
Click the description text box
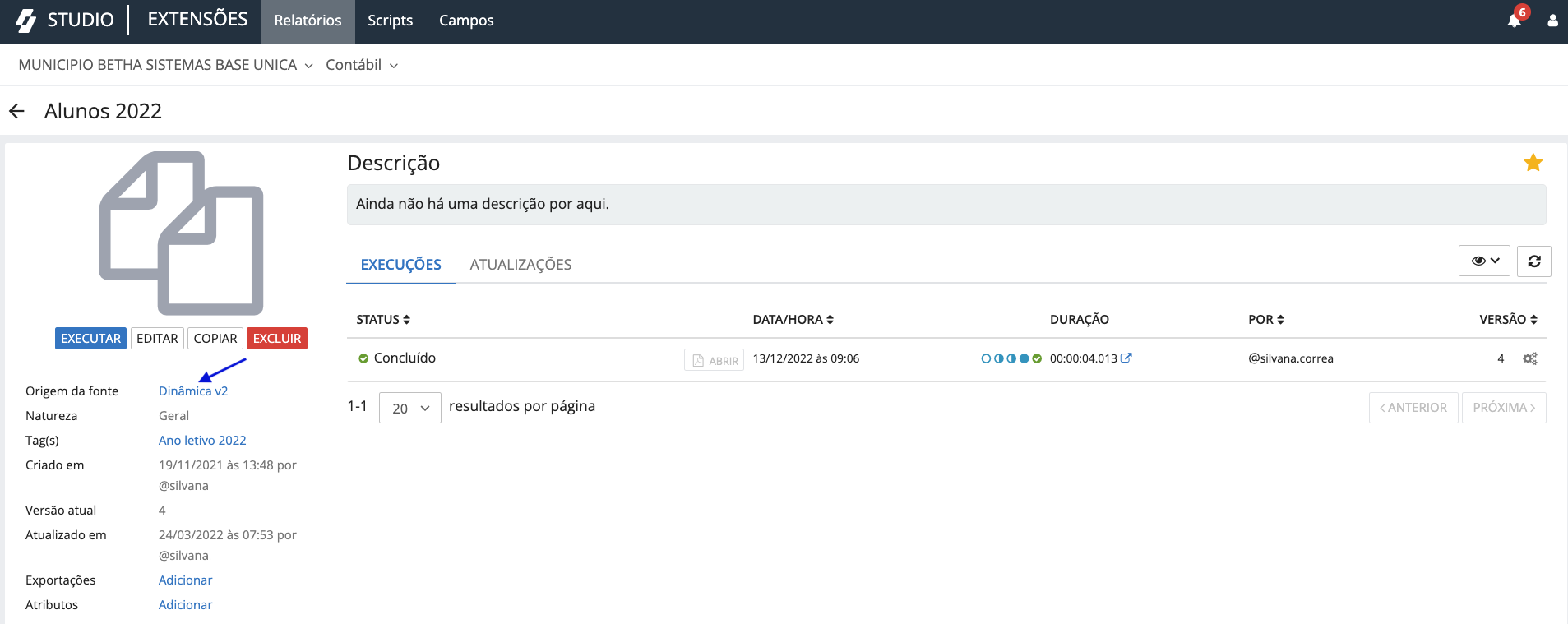pos(946,205)
